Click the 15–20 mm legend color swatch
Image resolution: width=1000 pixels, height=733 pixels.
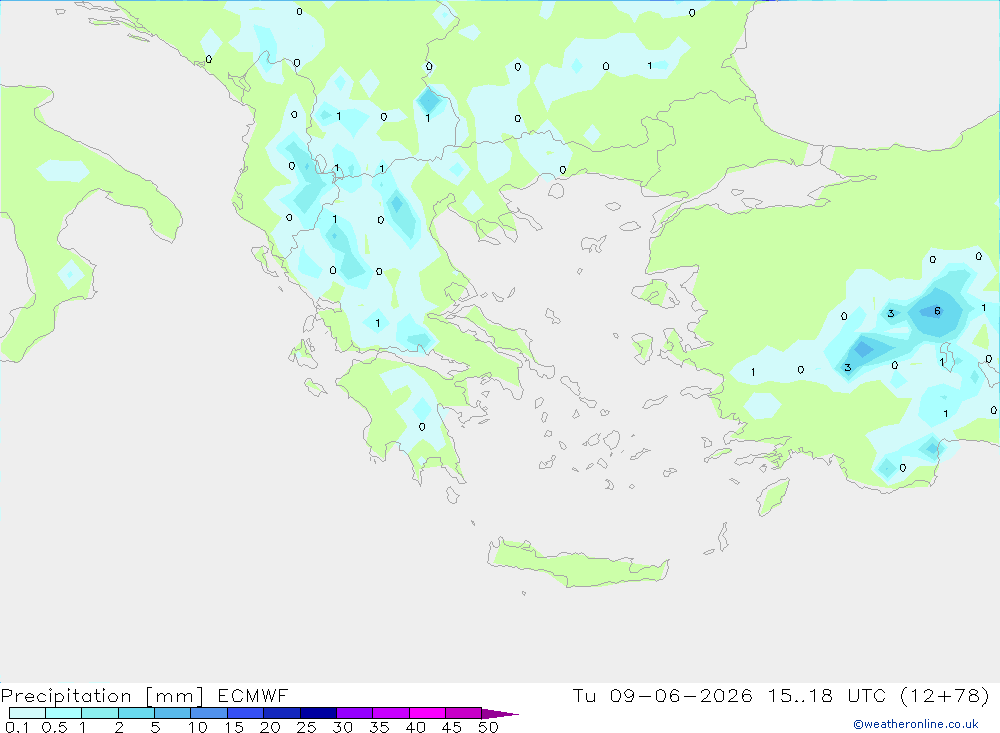coord(246,713)
